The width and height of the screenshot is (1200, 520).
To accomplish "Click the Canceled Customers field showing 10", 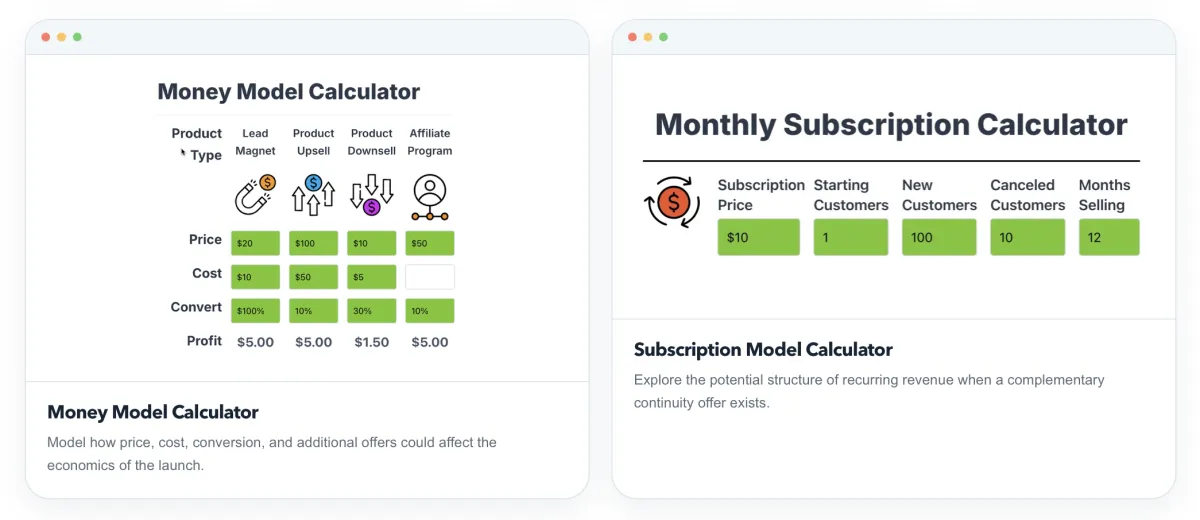I will pyautogui.click(x=1028, y=237).
